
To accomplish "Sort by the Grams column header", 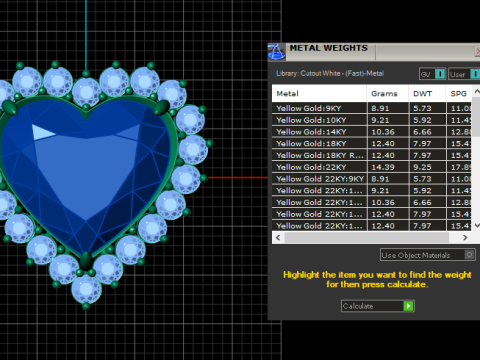I will [388, 94].
